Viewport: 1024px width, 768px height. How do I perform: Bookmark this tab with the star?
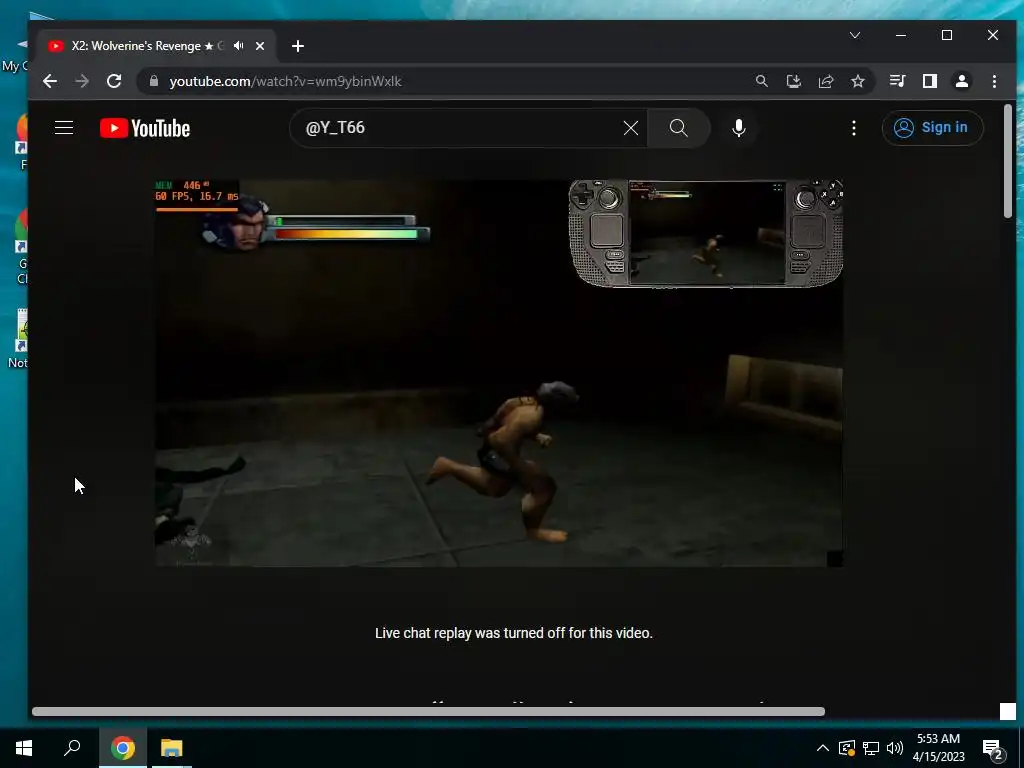[857, 81]
